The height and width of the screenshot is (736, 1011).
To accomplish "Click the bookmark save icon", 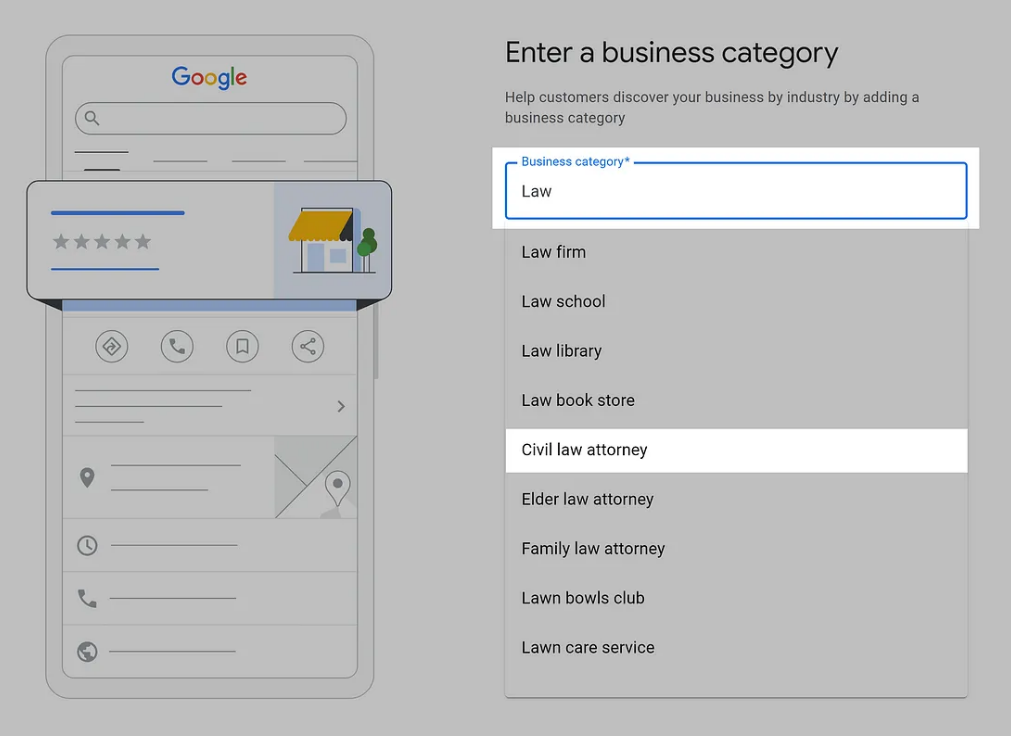I will coord(242,346).
